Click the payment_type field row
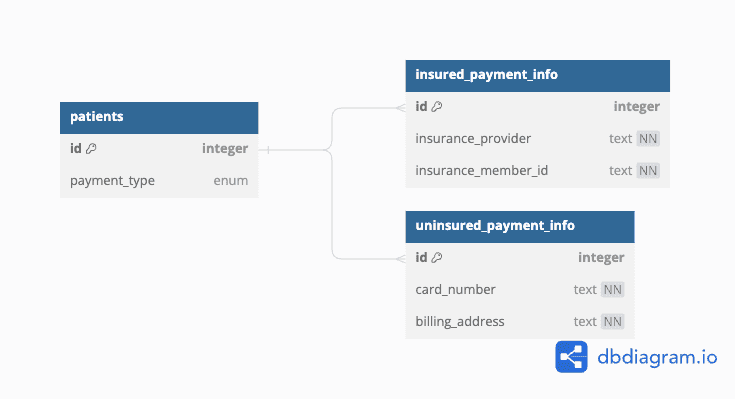The width and height of the screenshot is (735, 399). click(x=159, y=181)
